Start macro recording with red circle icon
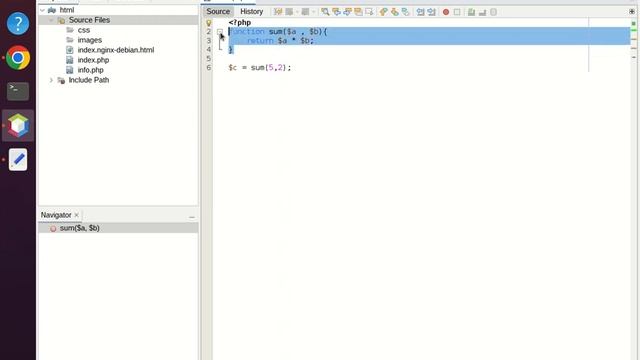 click(x=446, y=12)
